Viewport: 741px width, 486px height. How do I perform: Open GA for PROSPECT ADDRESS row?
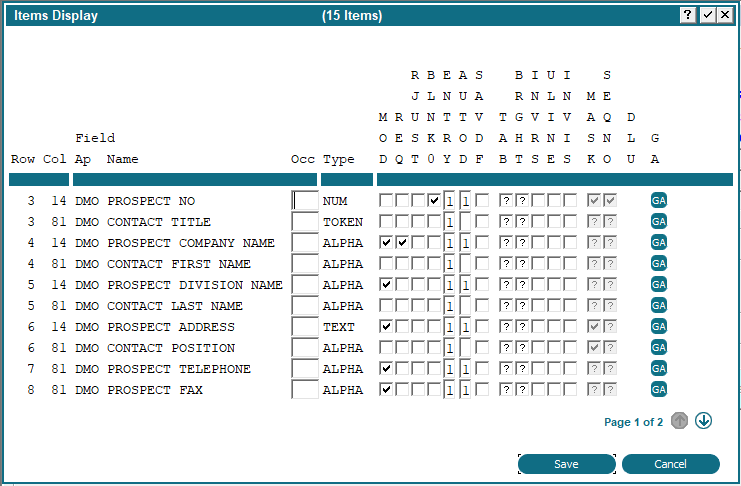tap(658, 326)
